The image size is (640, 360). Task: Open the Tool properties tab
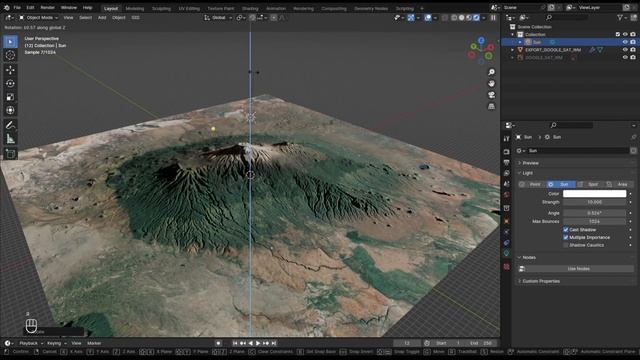[507, 139]
